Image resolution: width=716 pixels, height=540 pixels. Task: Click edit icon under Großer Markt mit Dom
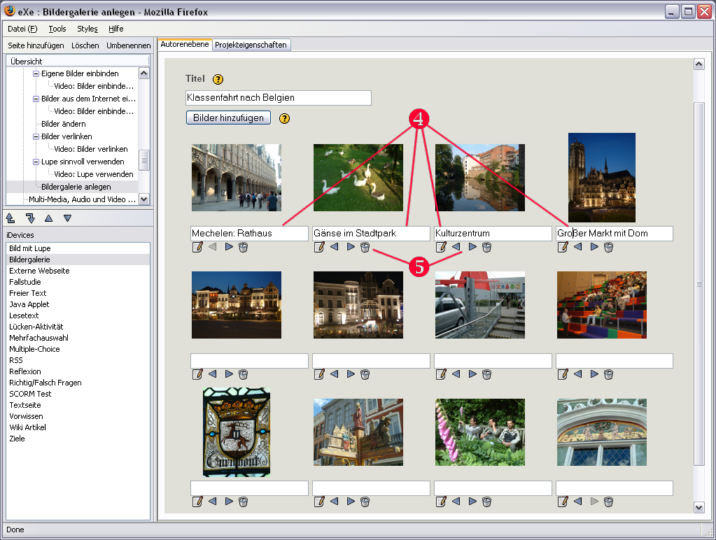coord(563,247)
